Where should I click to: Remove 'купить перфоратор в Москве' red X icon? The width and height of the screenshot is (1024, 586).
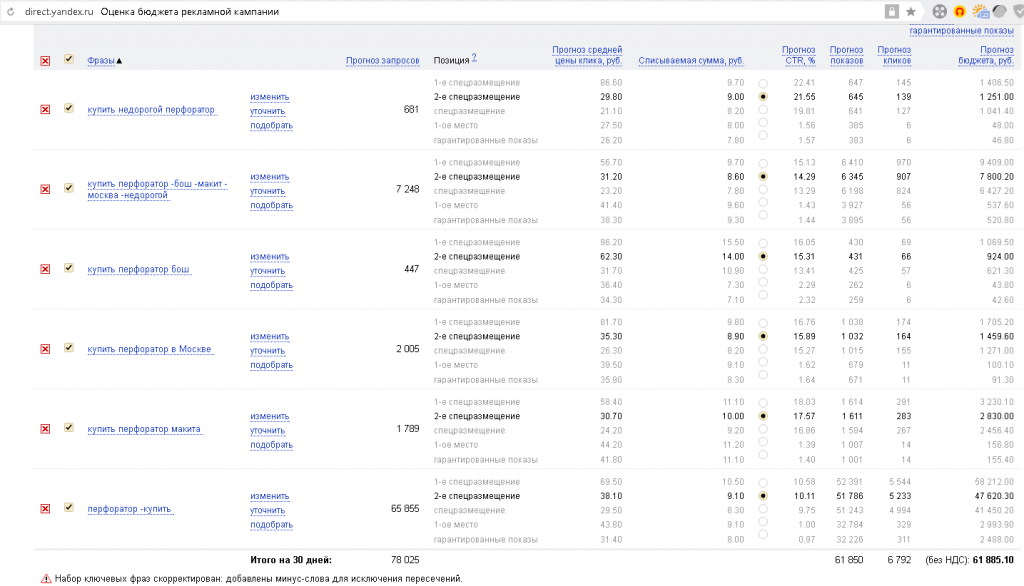pos(45,349)
